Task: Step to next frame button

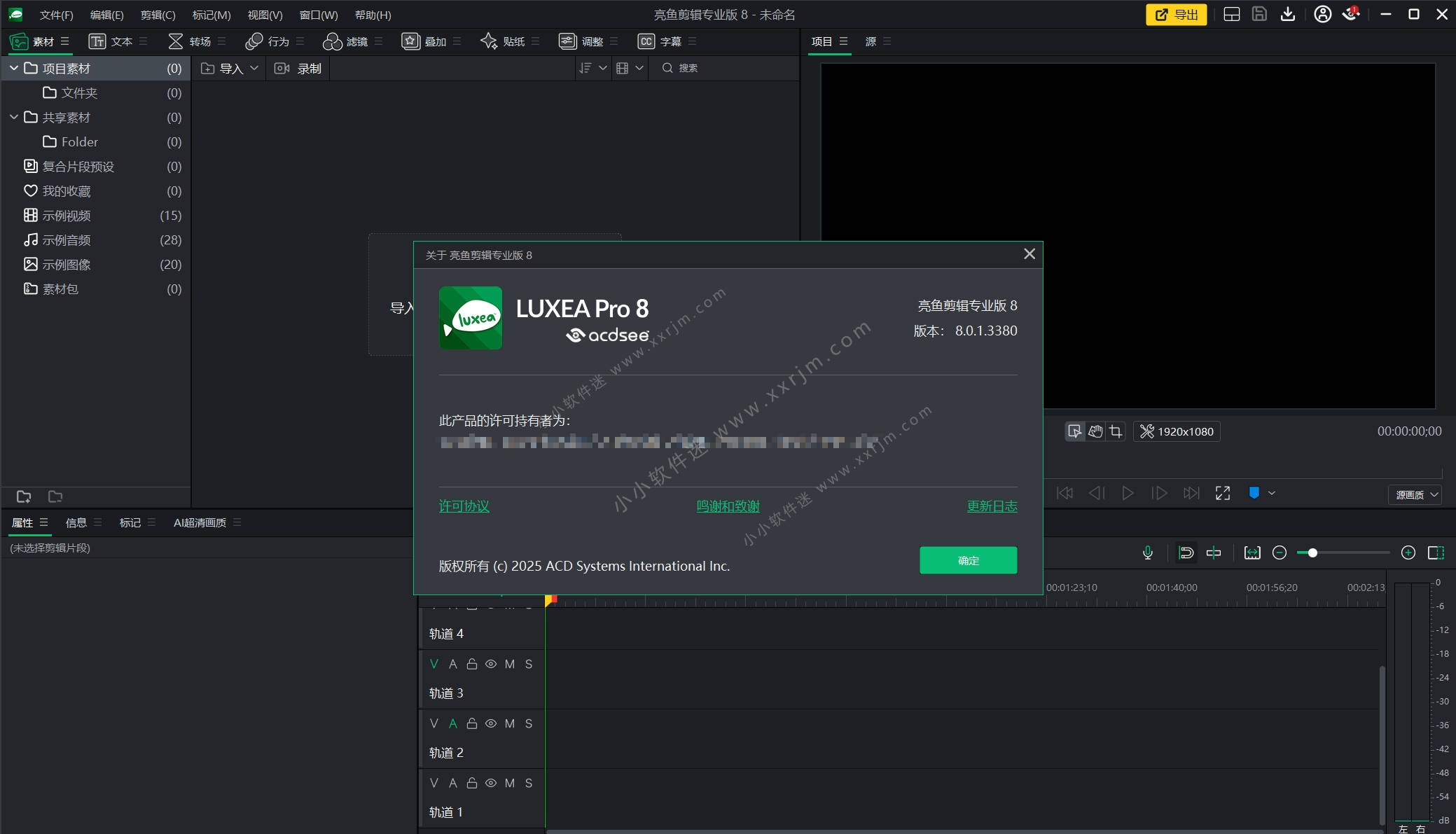Action: click(x=1159, y=493)
